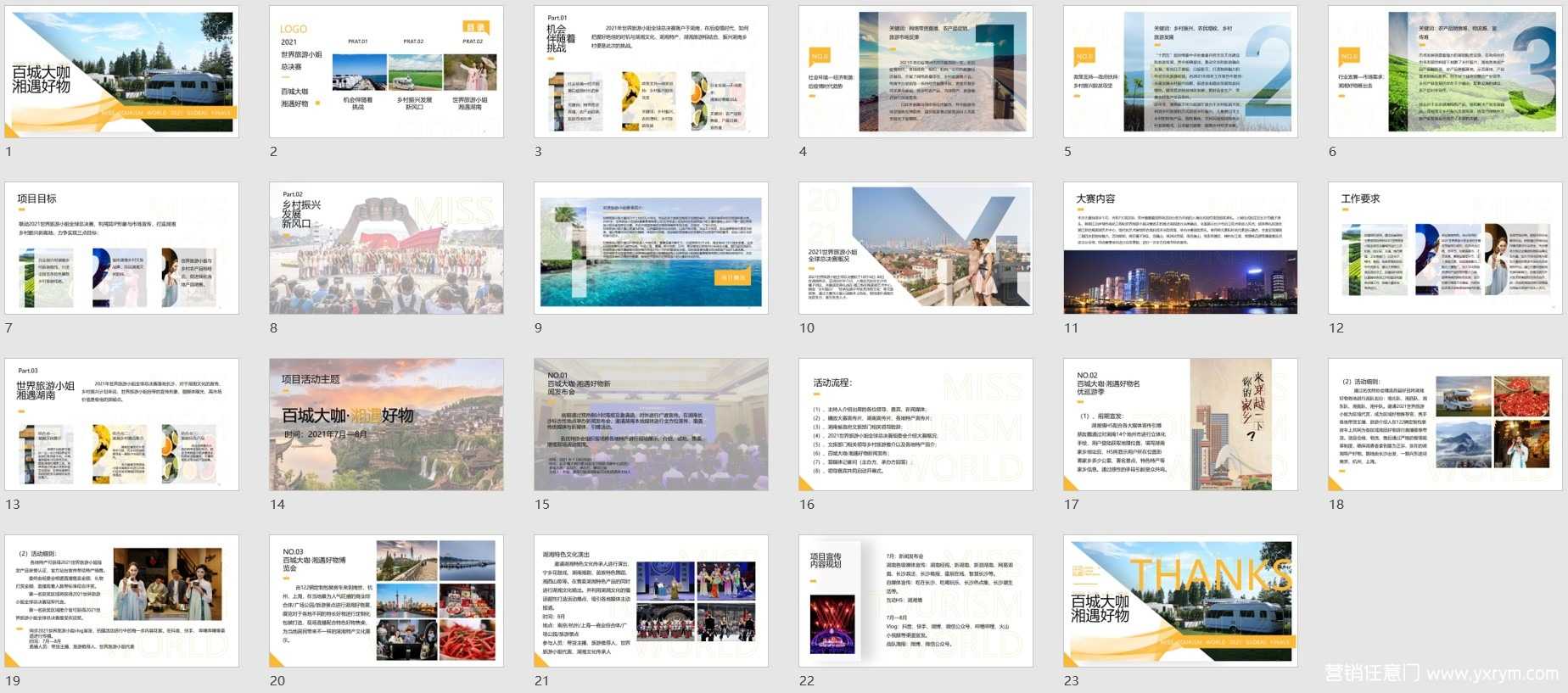Open the LOGO table of contents slide
This screenshot has height=693, width=1568.
point(386,72)
